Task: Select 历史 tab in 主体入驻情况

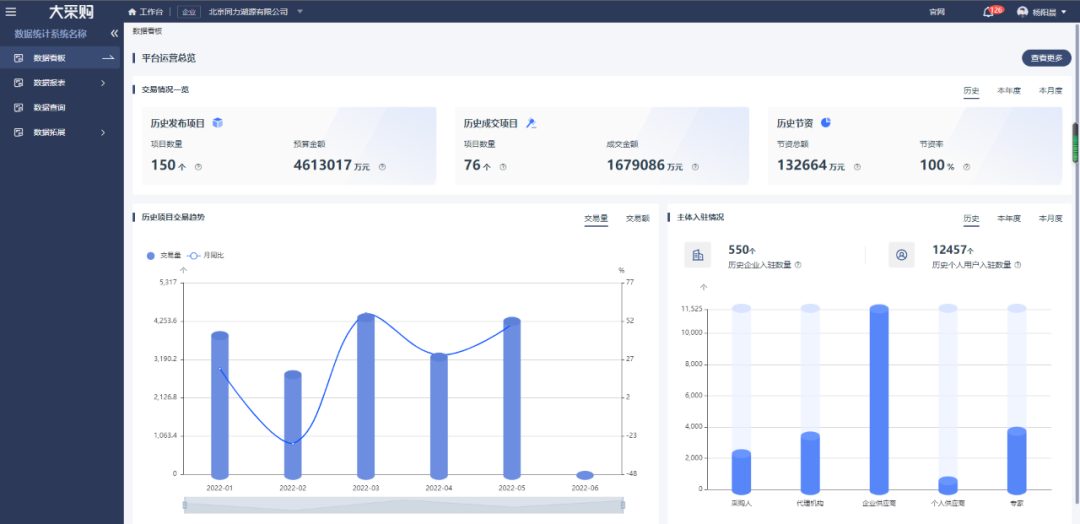Action: tap(971, 219)
